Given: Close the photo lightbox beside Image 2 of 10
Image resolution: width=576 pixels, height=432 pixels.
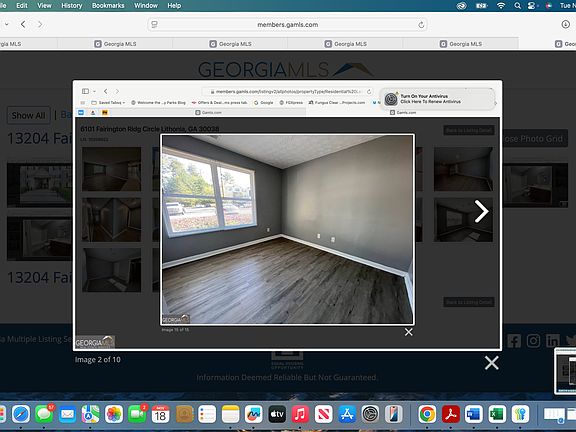Looking at the screenshot, I should coord(492,363).
